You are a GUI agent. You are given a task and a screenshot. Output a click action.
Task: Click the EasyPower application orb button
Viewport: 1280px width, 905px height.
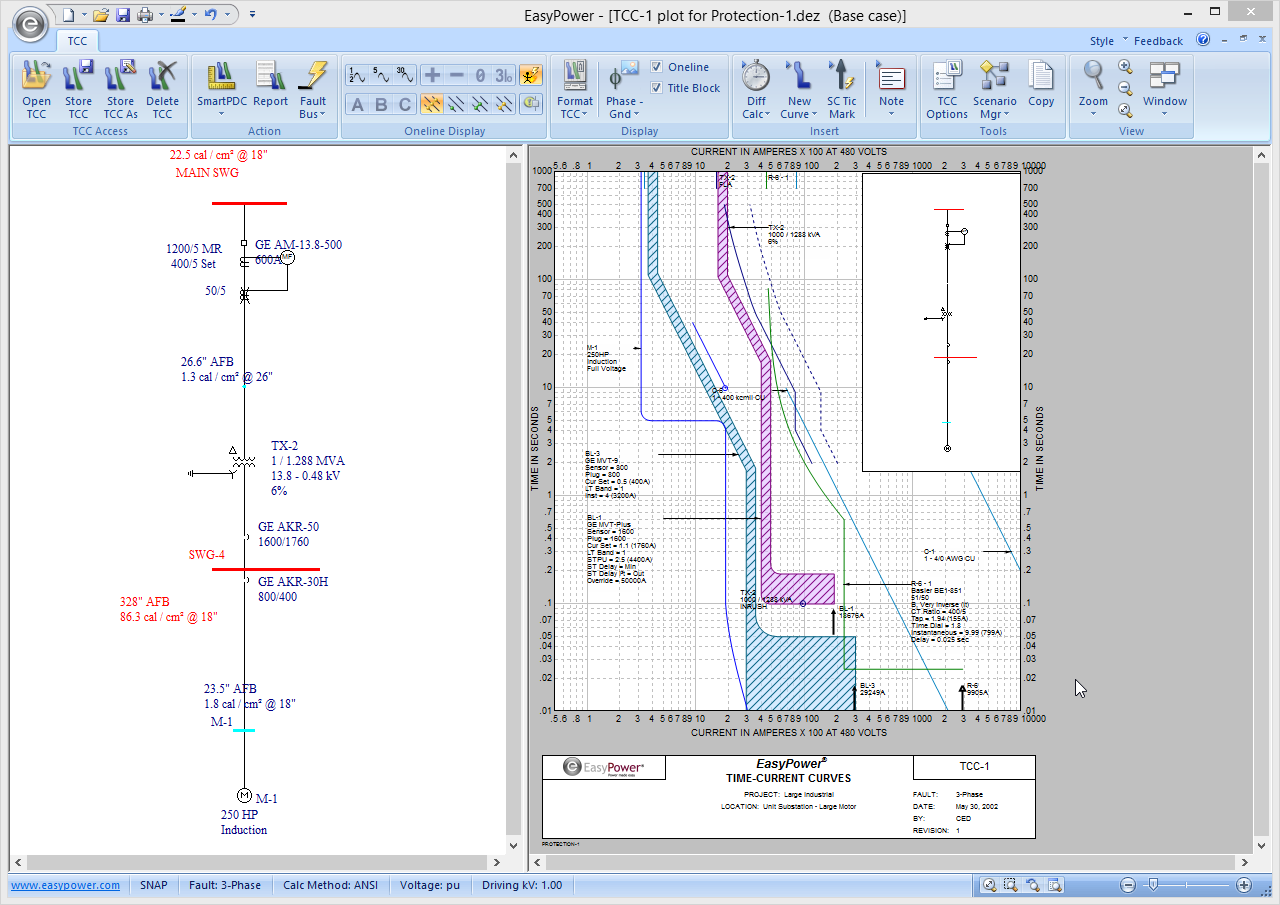coord(31,23)
